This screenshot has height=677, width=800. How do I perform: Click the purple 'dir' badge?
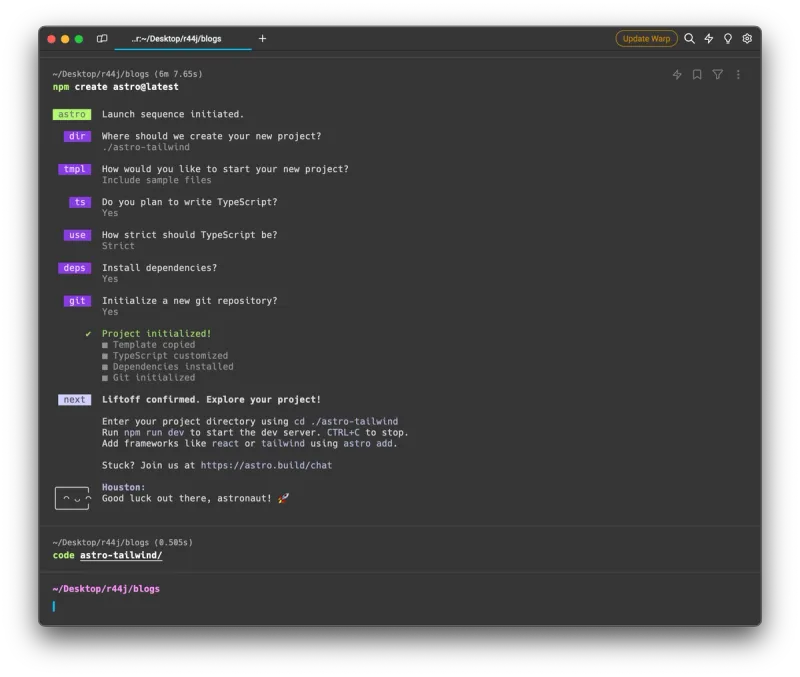tap(77, 136)
